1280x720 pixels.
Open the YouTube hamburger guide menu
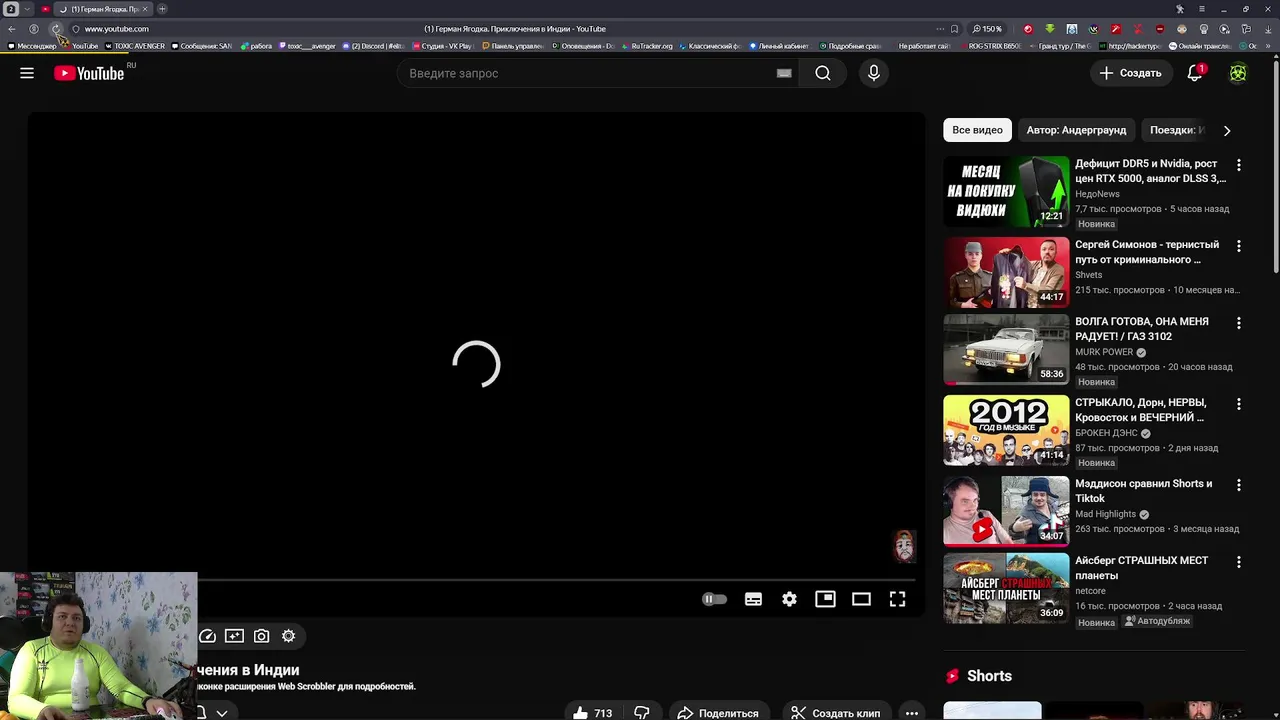[27, 73]
